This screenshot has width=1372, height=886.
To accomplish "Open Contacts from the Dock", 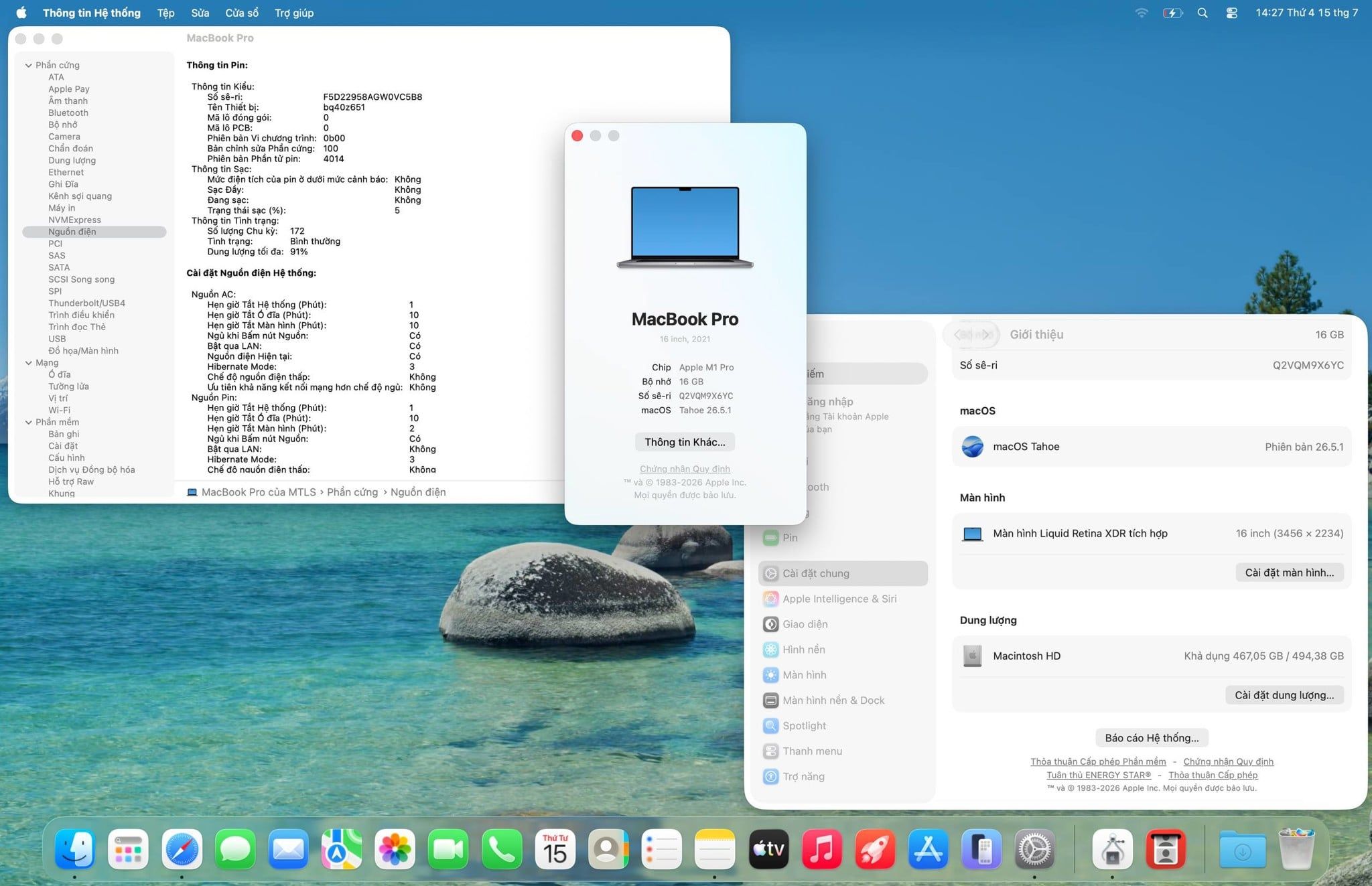I will [608, 849].
